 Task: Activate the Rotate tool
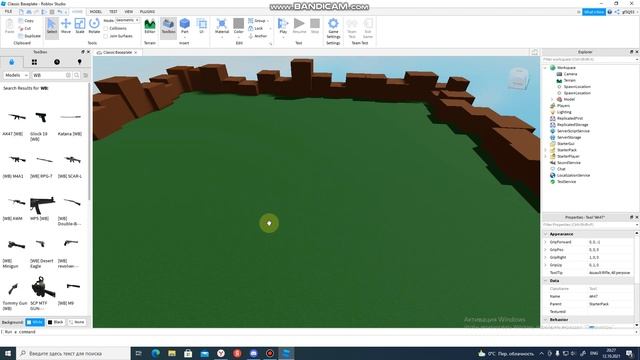tap(94, 27)
